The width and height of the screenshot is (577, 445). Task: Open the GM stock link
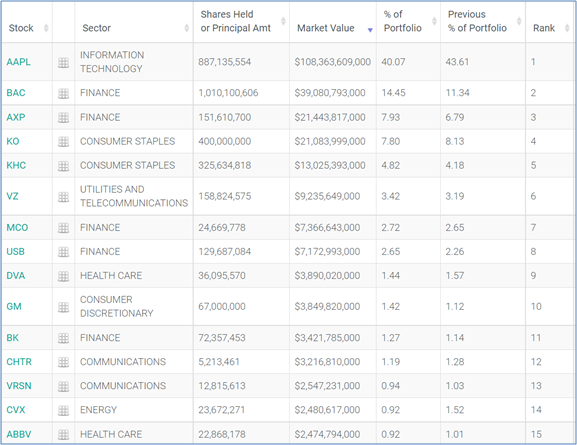coord(14,306)
